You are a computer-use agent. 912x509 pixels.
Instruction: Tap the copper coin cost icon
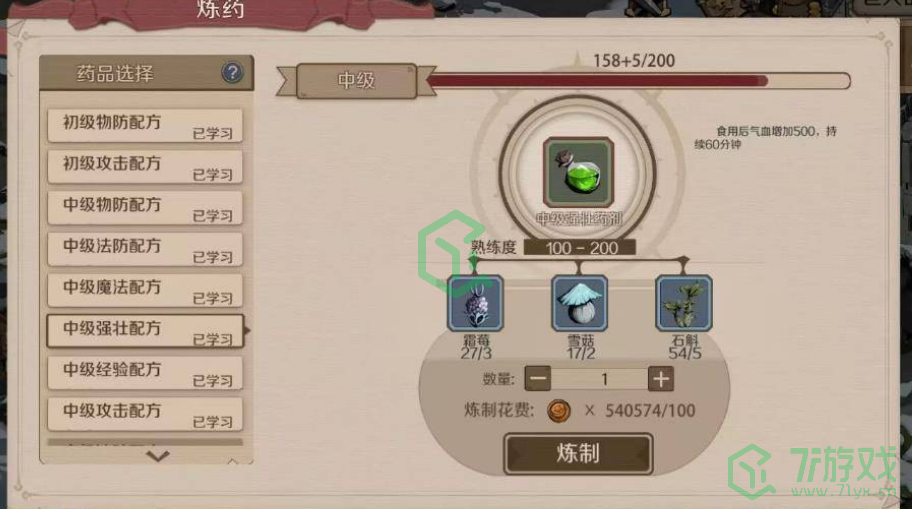pos(559,411)
